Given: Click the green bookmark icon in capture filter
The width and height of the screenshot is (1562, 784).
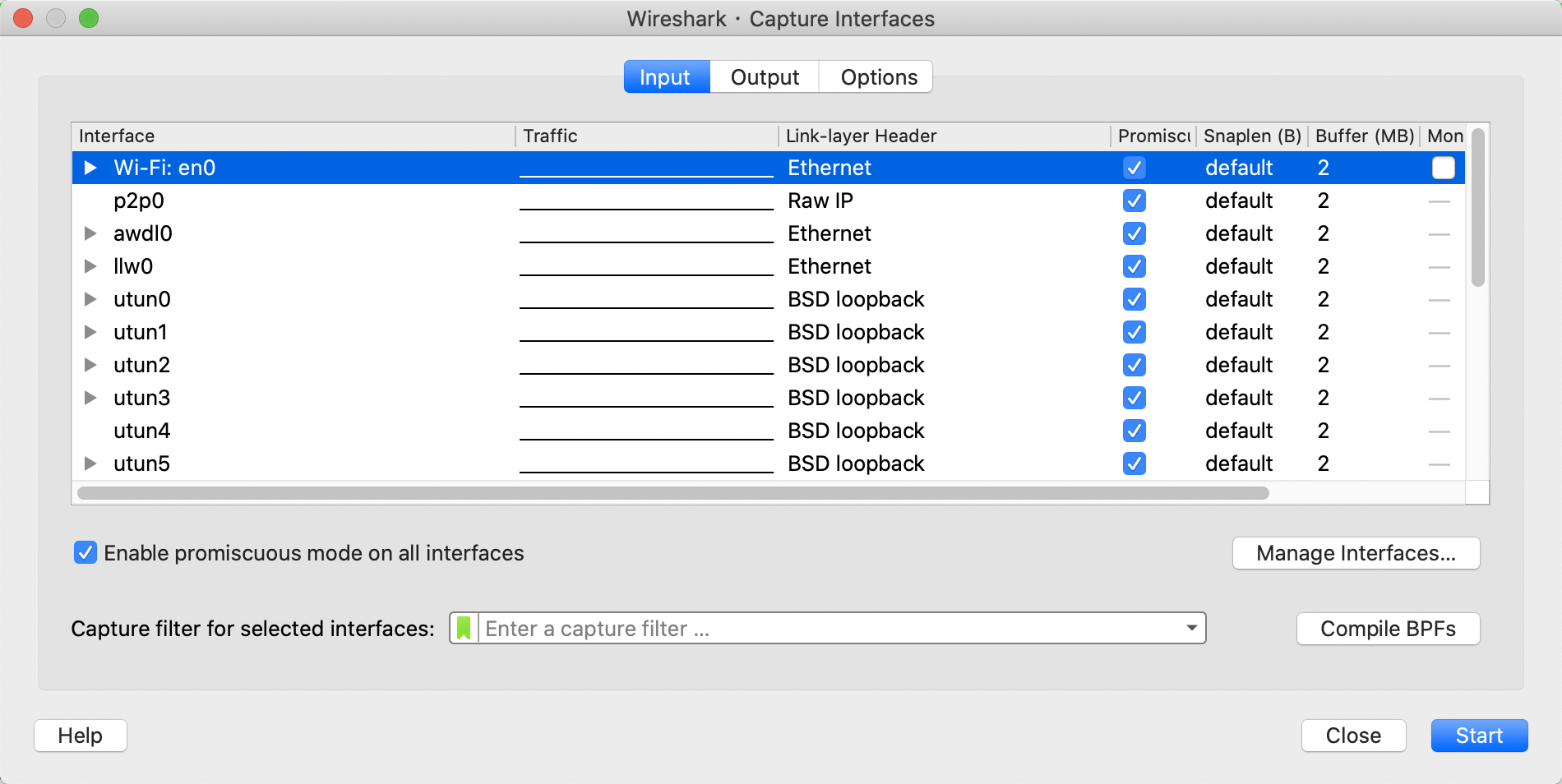Looking at the screenshot, I should click(x=464, y=628).
